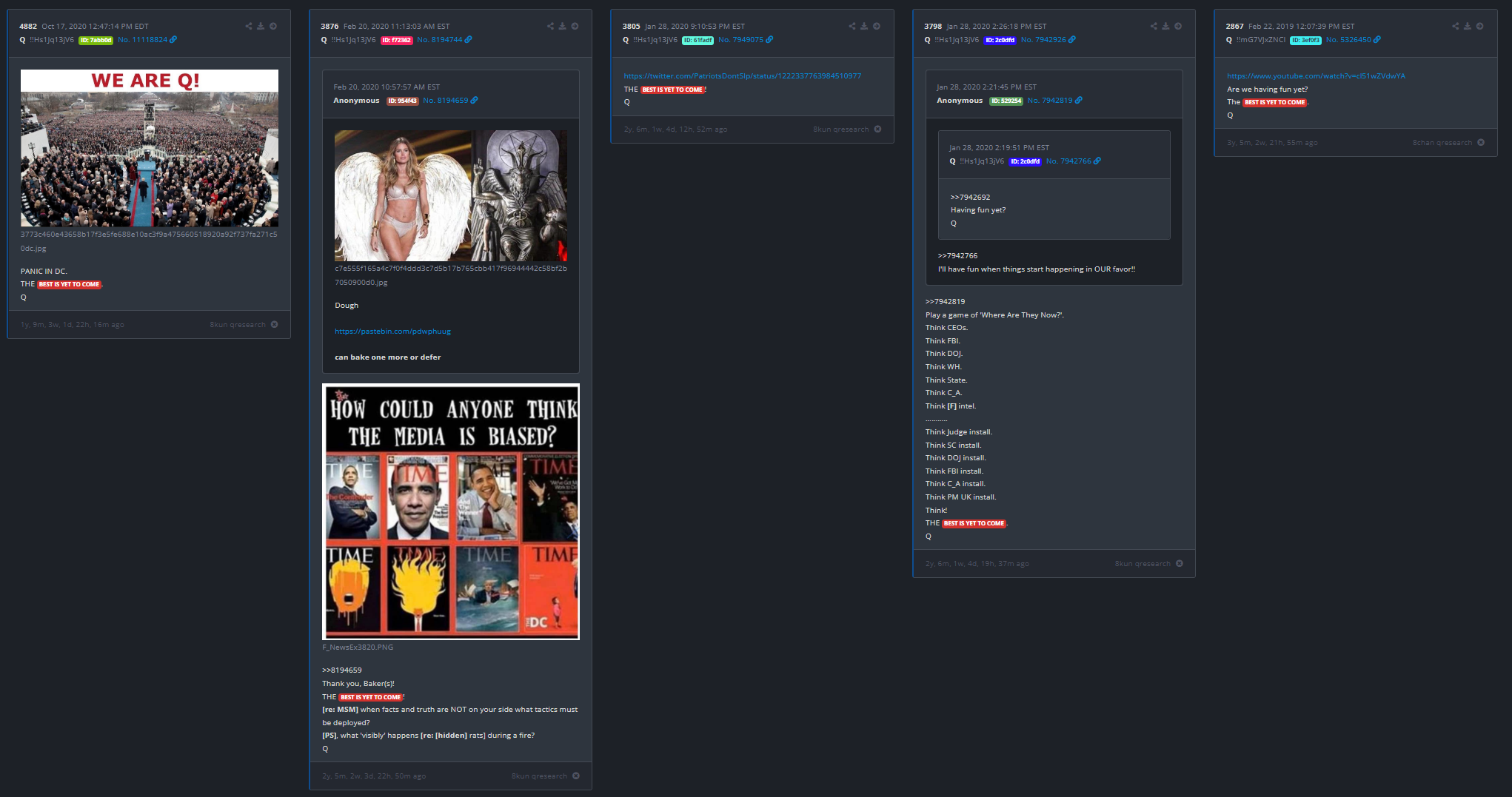Click the green ID: 529254 badge

1006,101
